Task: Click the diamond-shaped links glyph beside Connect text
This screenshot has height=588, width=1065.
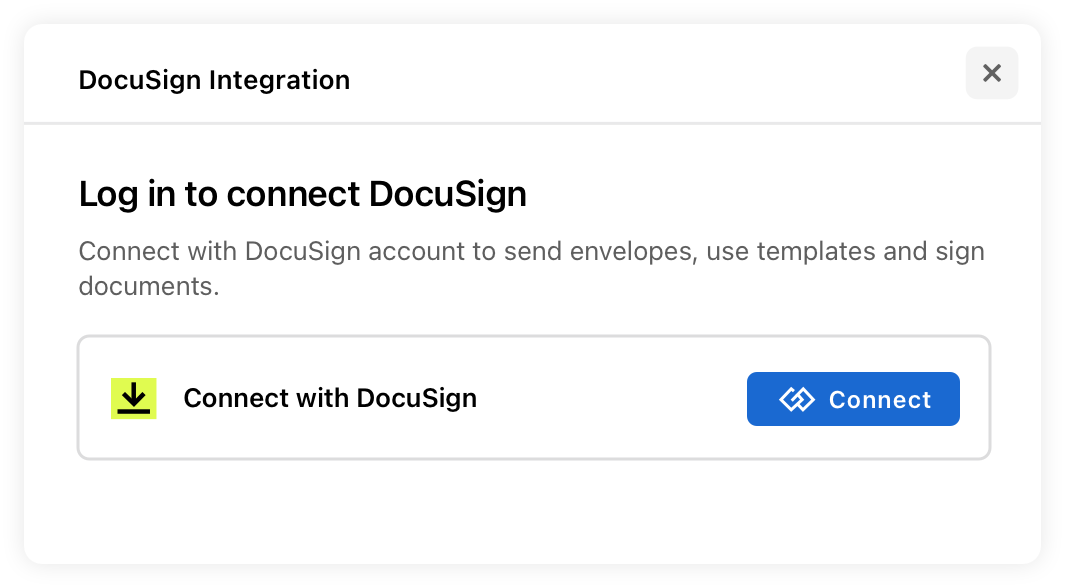Action: click(797, 399)
